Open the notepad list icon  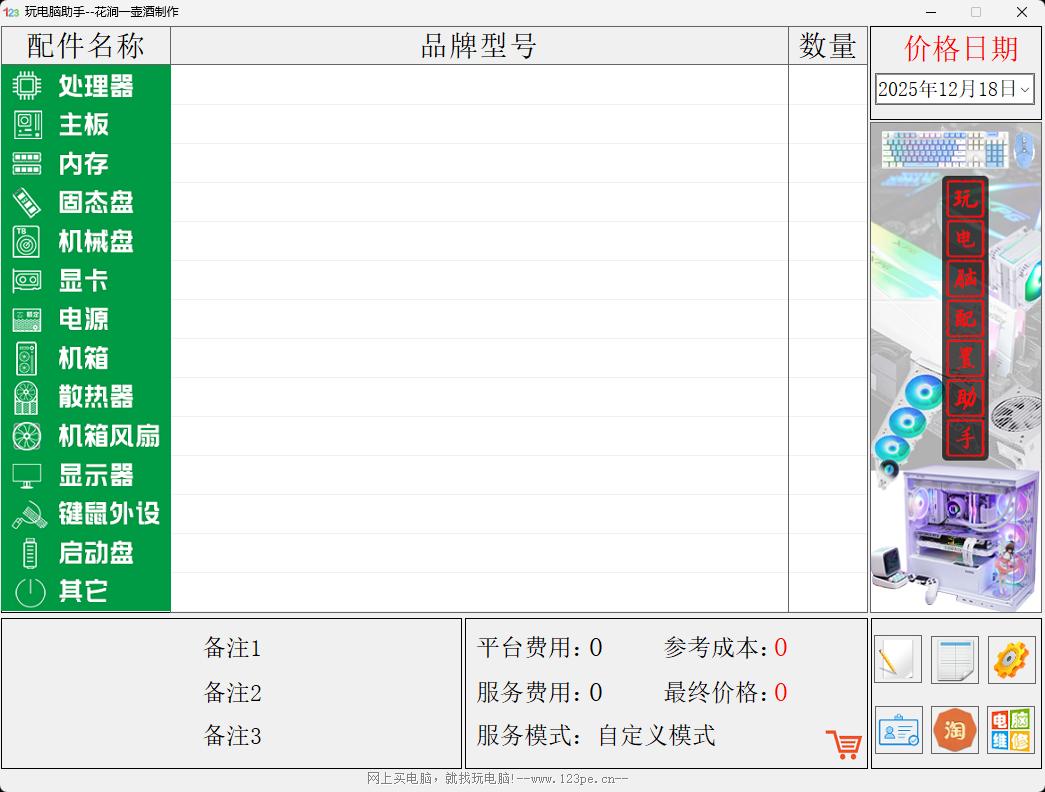click(x=953, y=660)
